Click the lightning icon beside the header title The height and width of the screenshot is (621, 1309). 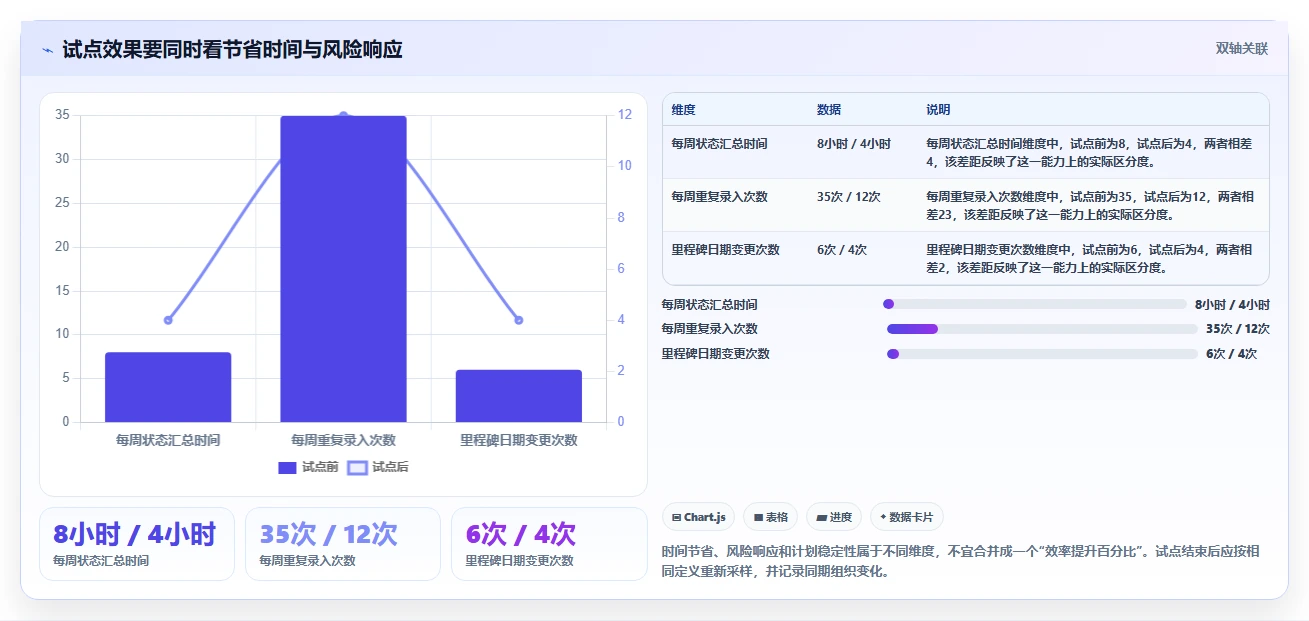click(x=48, y=50)
